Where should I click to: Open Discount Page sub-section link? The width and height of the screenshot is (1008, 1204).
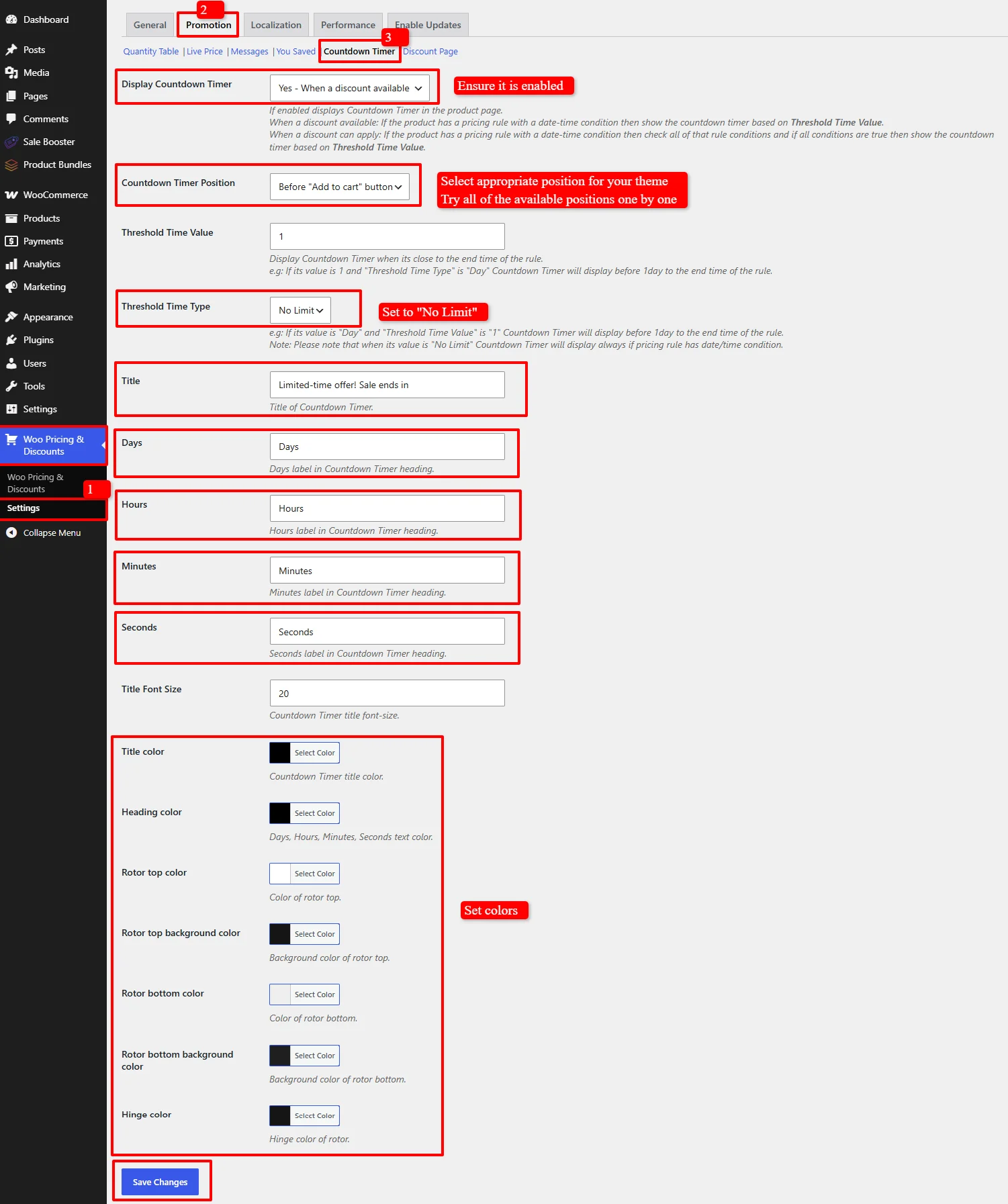pyautogui.click(x=430, y=52)
